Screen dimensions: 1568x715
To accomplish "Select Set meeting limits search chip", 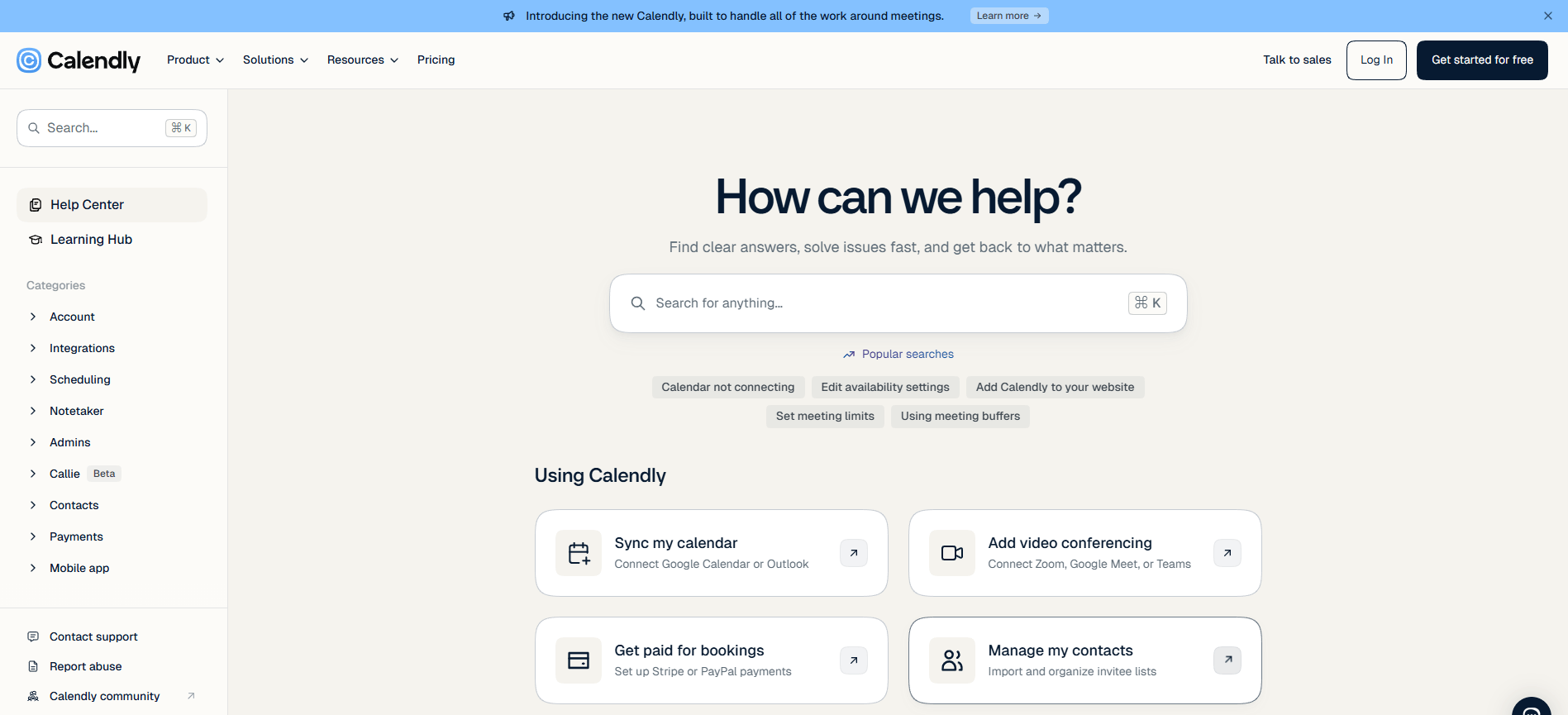I will pyautogui.click(x=825, y=417).
